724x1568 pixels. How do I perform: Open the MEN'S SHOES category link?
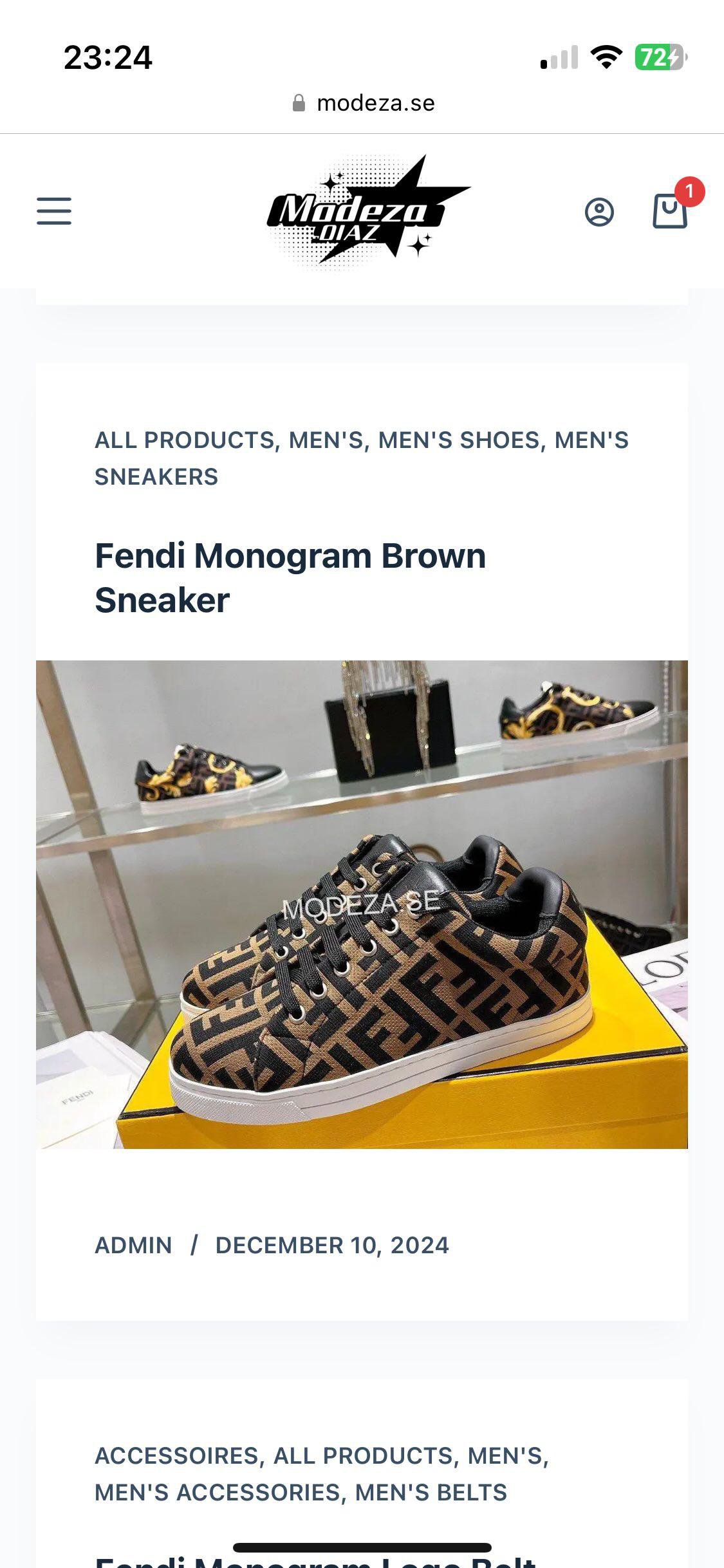click(458, 440)
